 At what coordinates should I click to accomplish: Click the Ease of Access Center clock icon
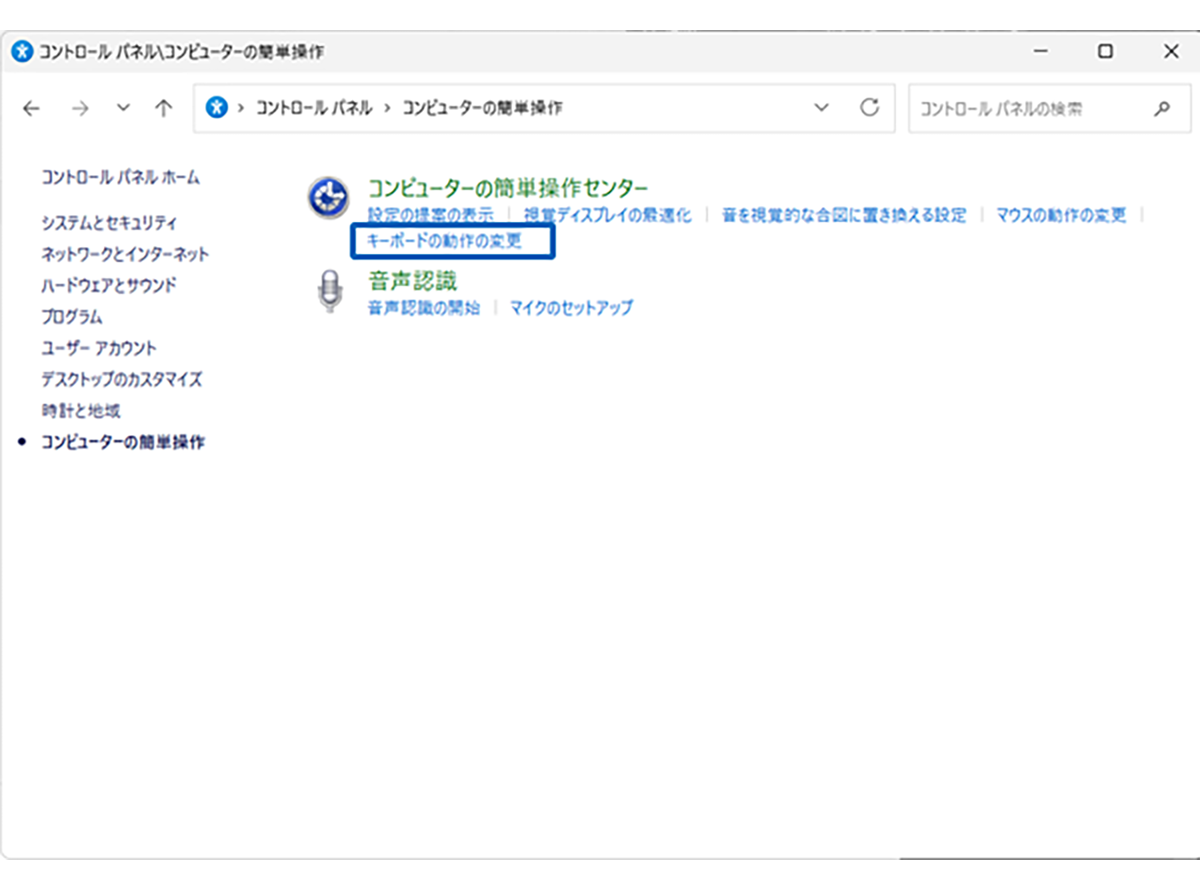[x=328, y=194]
